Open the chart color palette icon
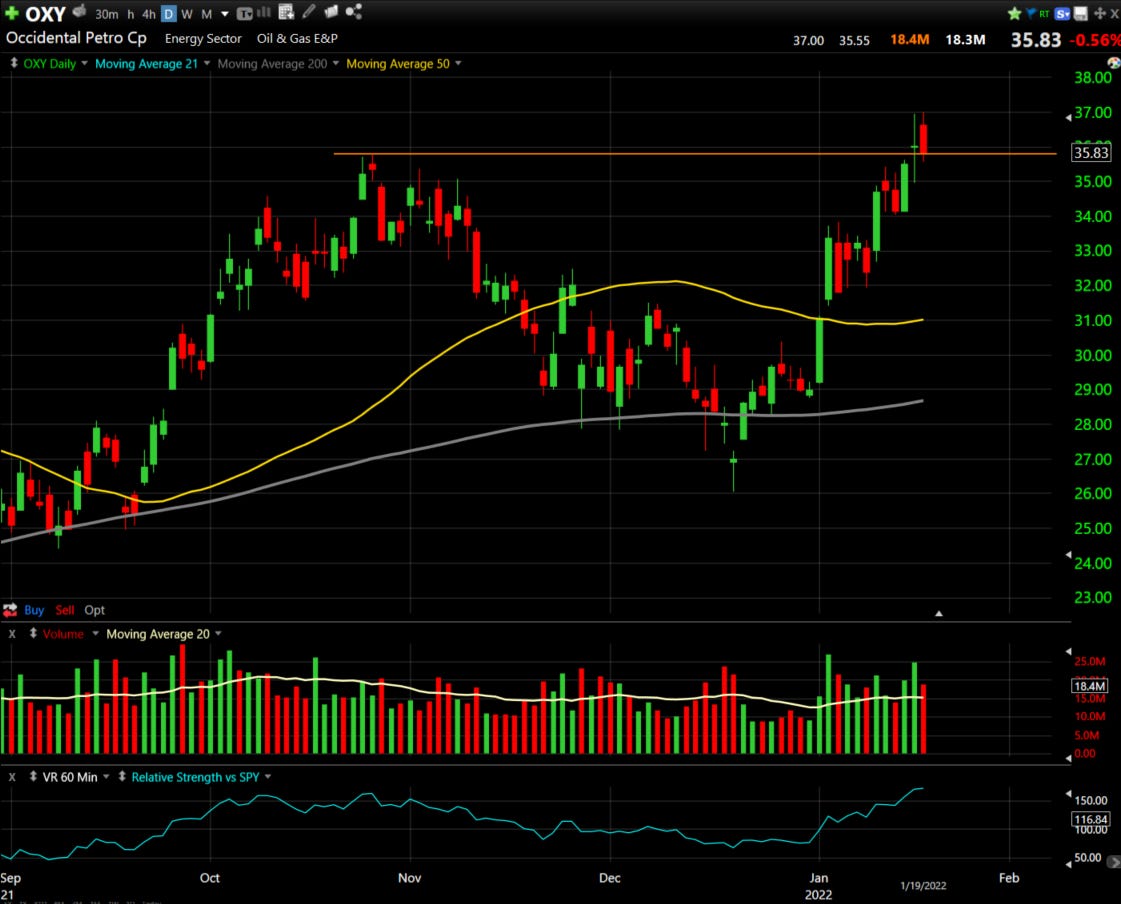Screen dimensions: 1121x904 tap(1114, 63)
